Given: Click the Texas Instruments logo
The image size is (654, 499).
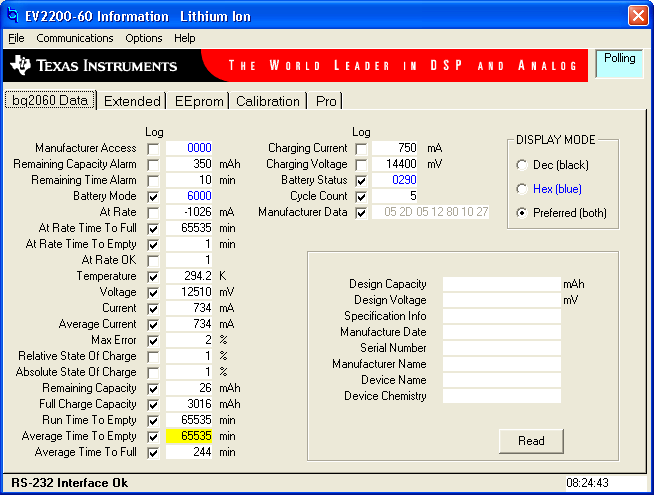Looking at the screenshot, I should pyautogui.click(x=94, y=66).
